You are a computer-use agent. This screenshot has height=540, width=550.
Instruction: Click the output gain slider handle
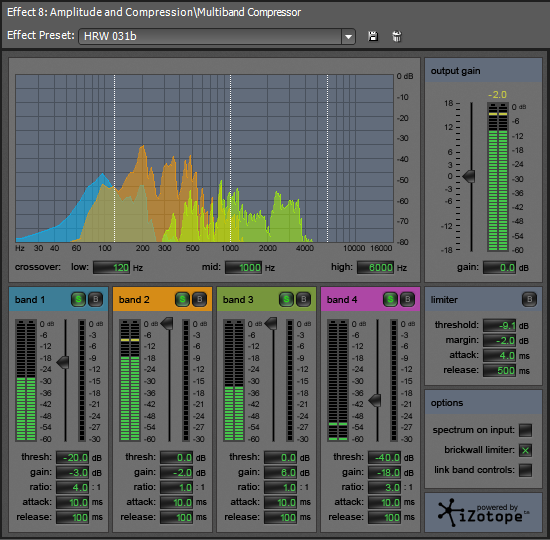click(469, 176)
